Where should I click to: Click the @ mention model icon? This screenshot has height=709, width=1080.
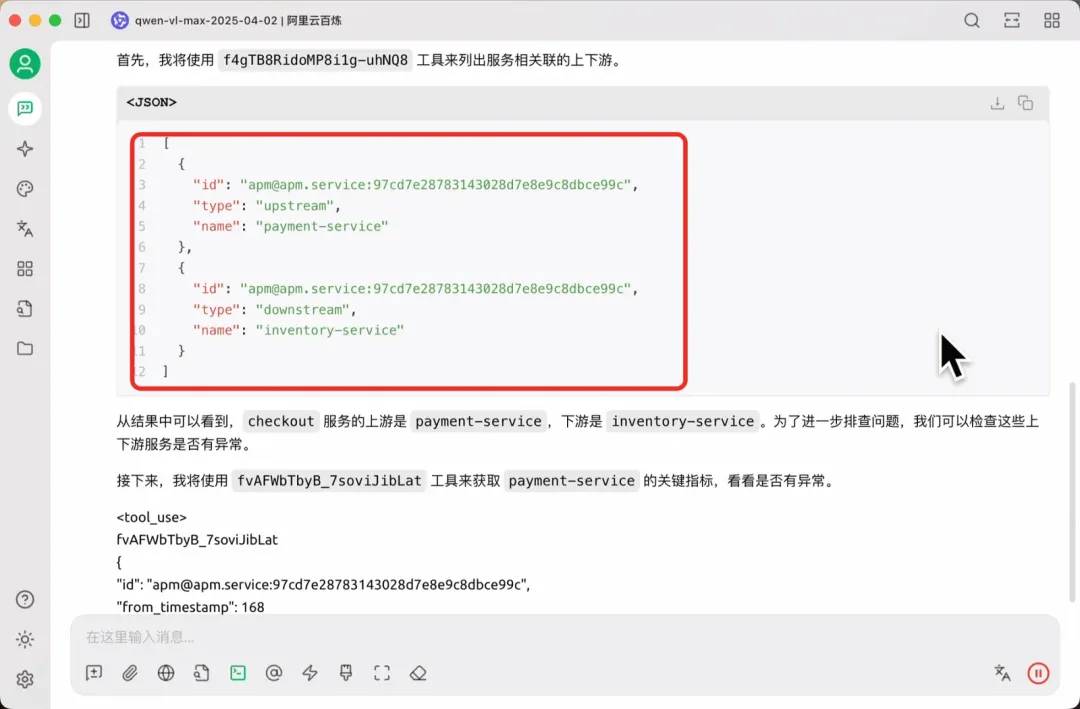click(x=274, y=673)
